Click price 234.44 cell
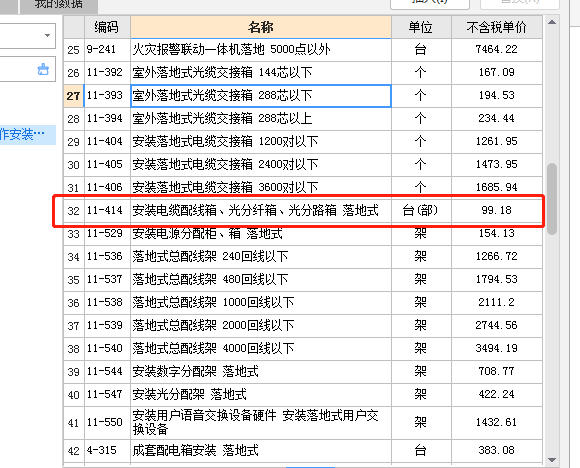 tap(496, 119)
